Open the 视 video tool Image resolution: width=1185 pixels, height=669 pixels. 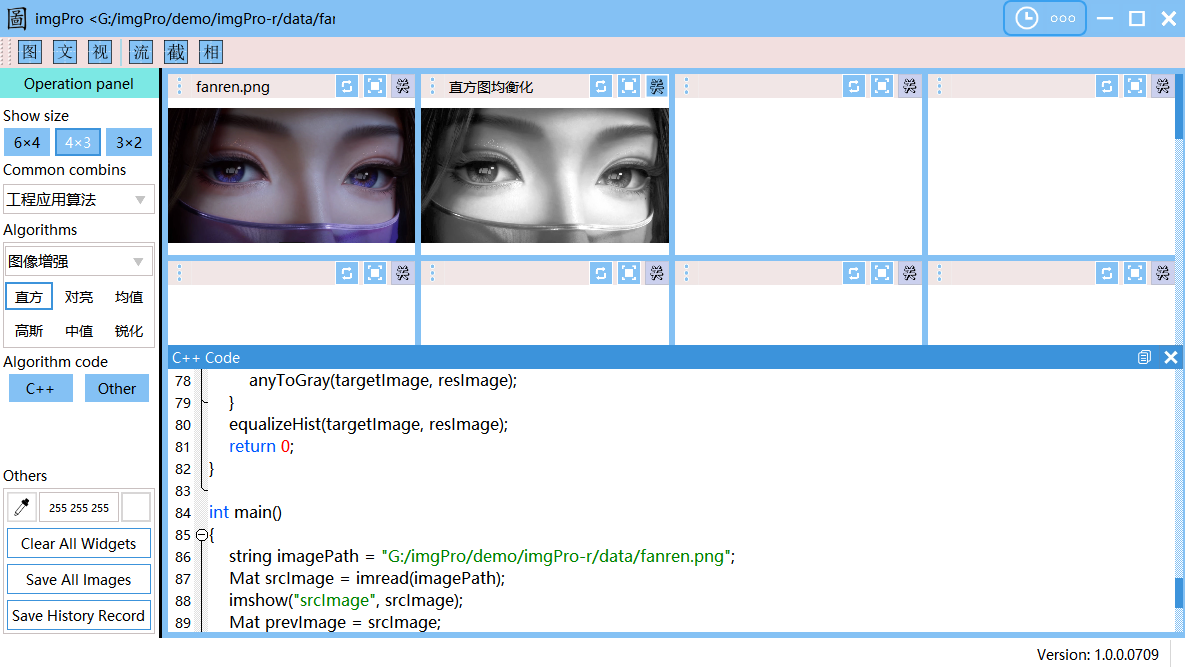(x=99, y=52)
